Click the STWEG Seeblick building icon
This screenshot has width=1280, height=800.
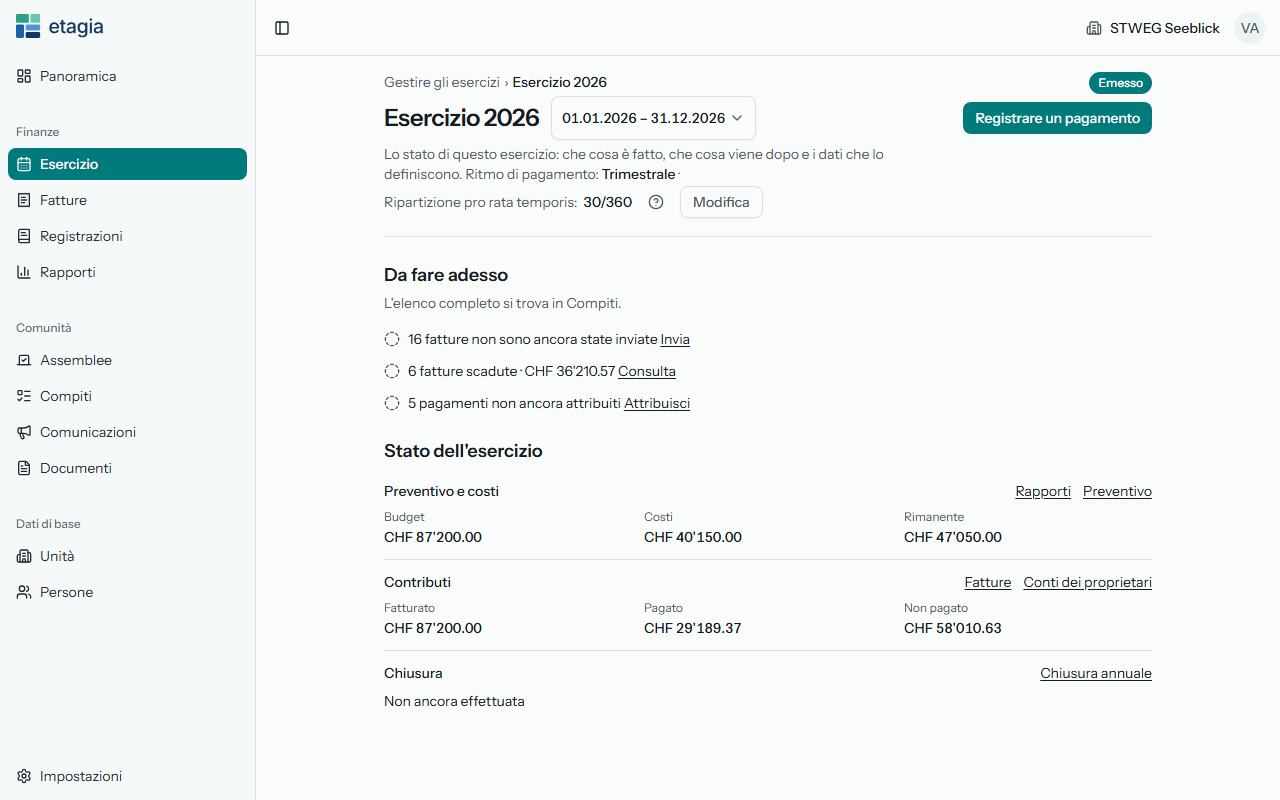1094,28
